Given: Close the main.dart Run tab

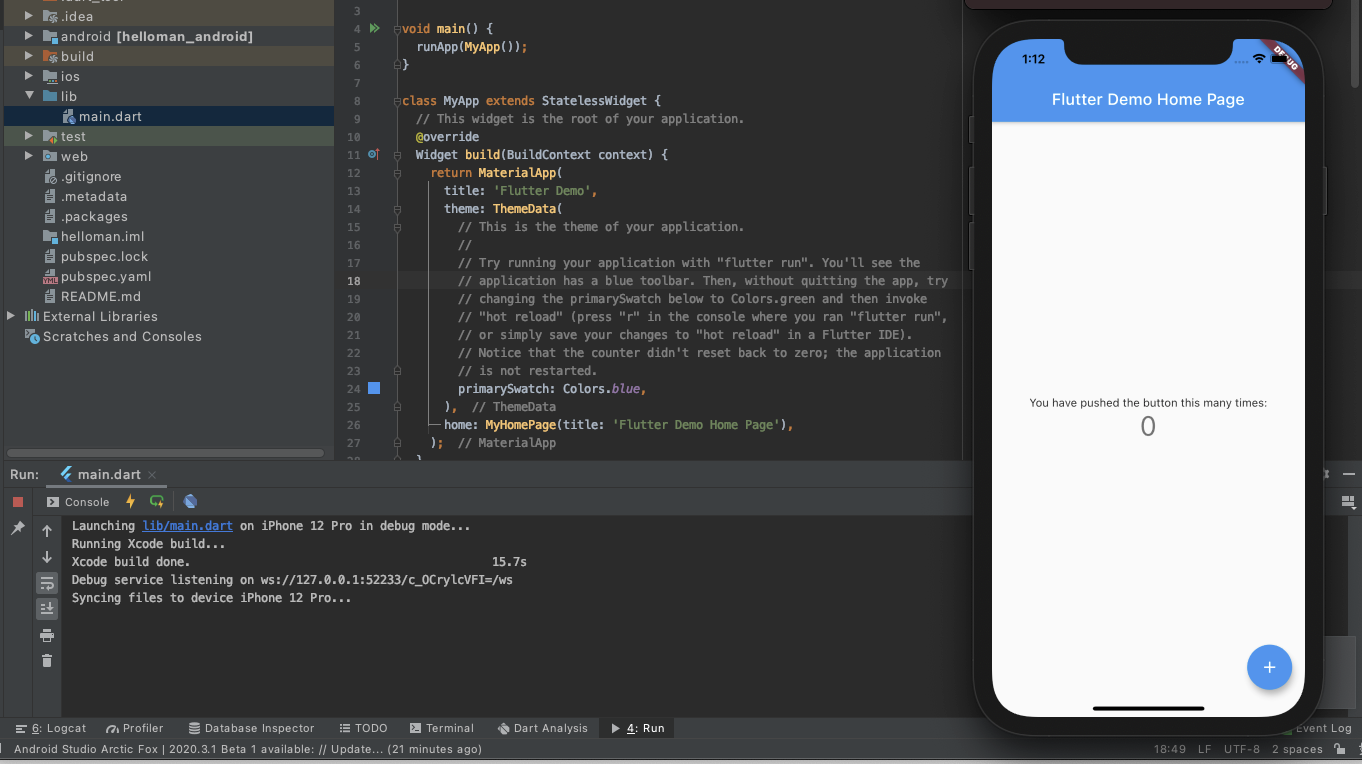Looking at the screenshot, I should (152, 475).
